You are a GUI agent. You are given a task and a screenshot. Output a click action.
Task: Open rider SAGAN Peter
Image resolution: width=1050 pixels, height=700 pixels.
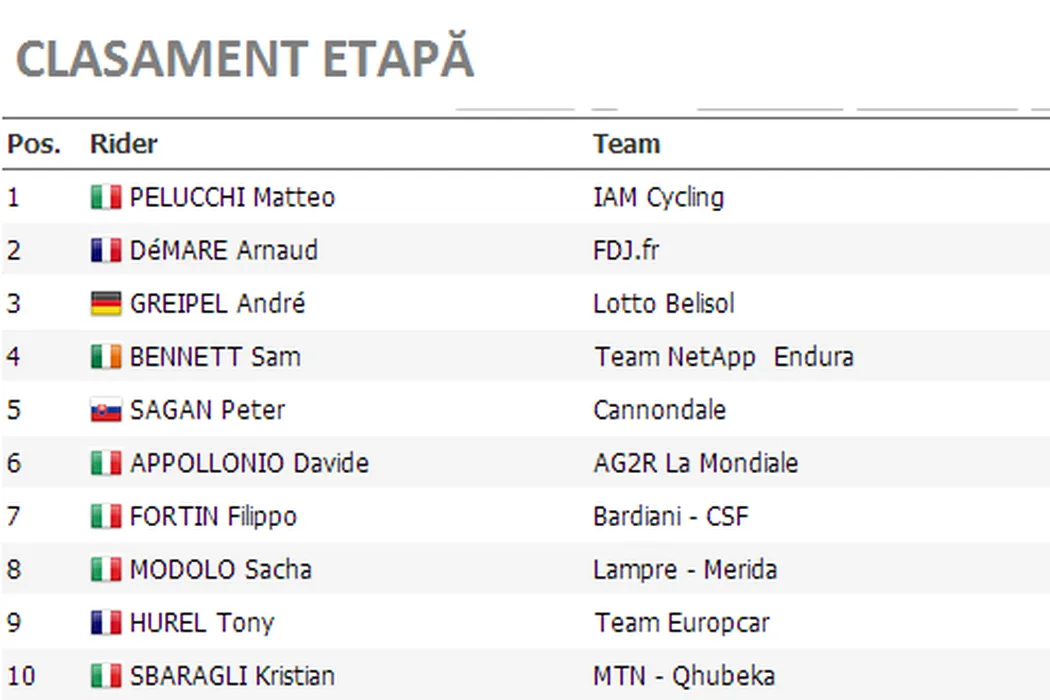207,410
